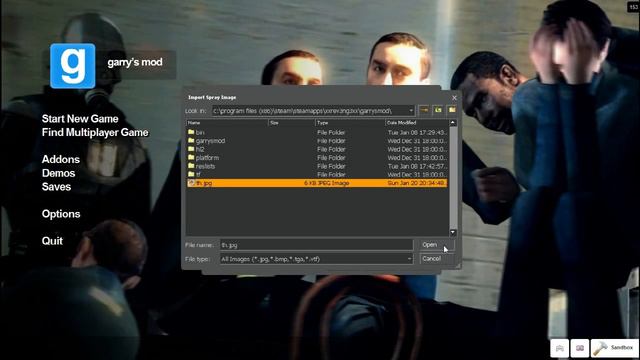This screenshot has width=640, height=360.
Task: Select the th.jpg file name
Action: tap(204, 183)
